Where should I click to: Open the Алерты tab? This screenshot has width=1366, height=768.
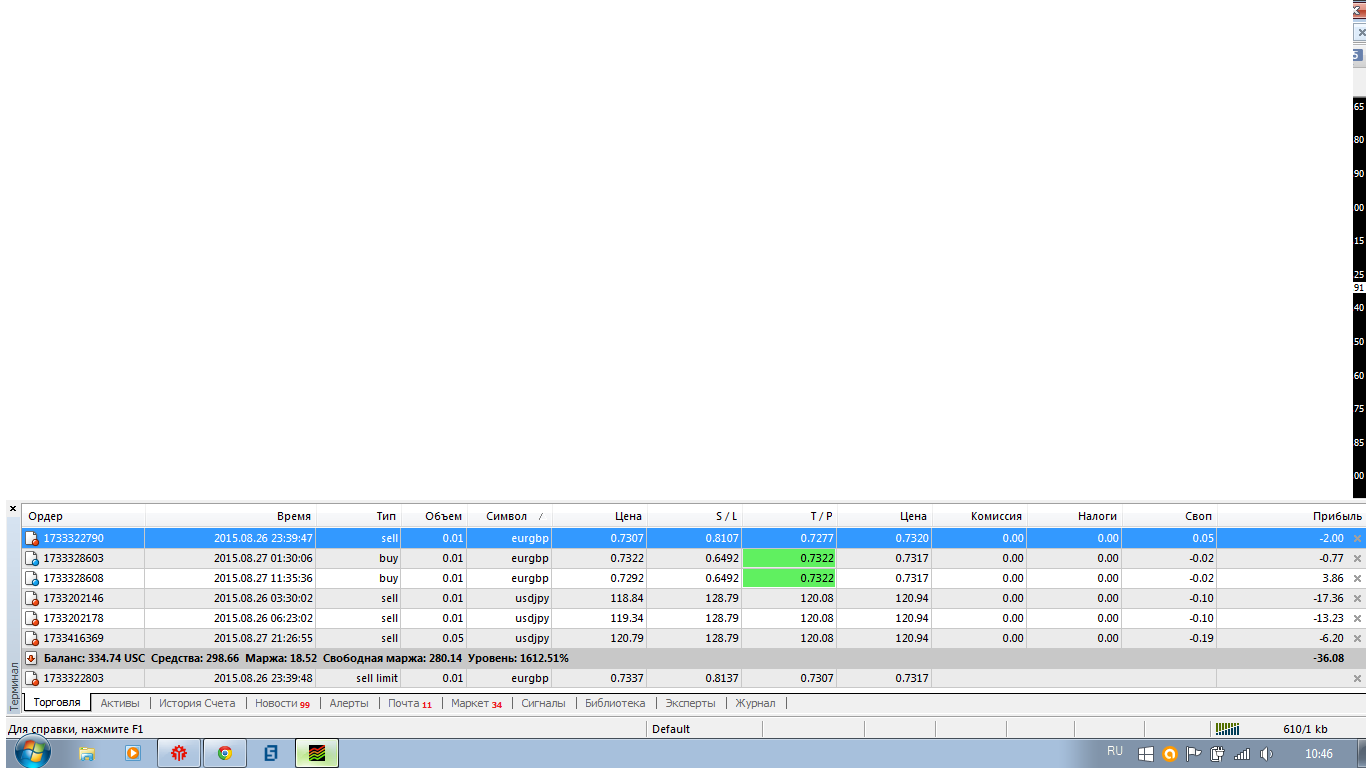point(349,703)
